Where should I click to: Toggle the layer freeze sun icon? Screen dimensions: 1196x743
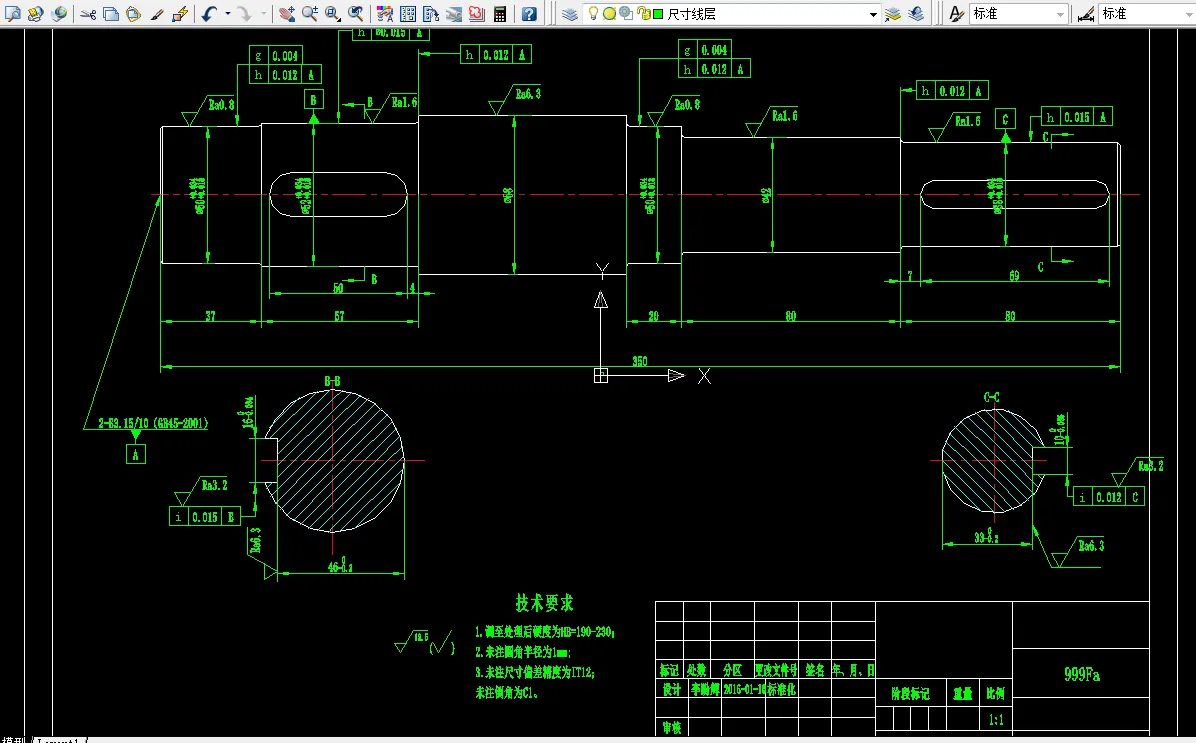click(609, 14)
